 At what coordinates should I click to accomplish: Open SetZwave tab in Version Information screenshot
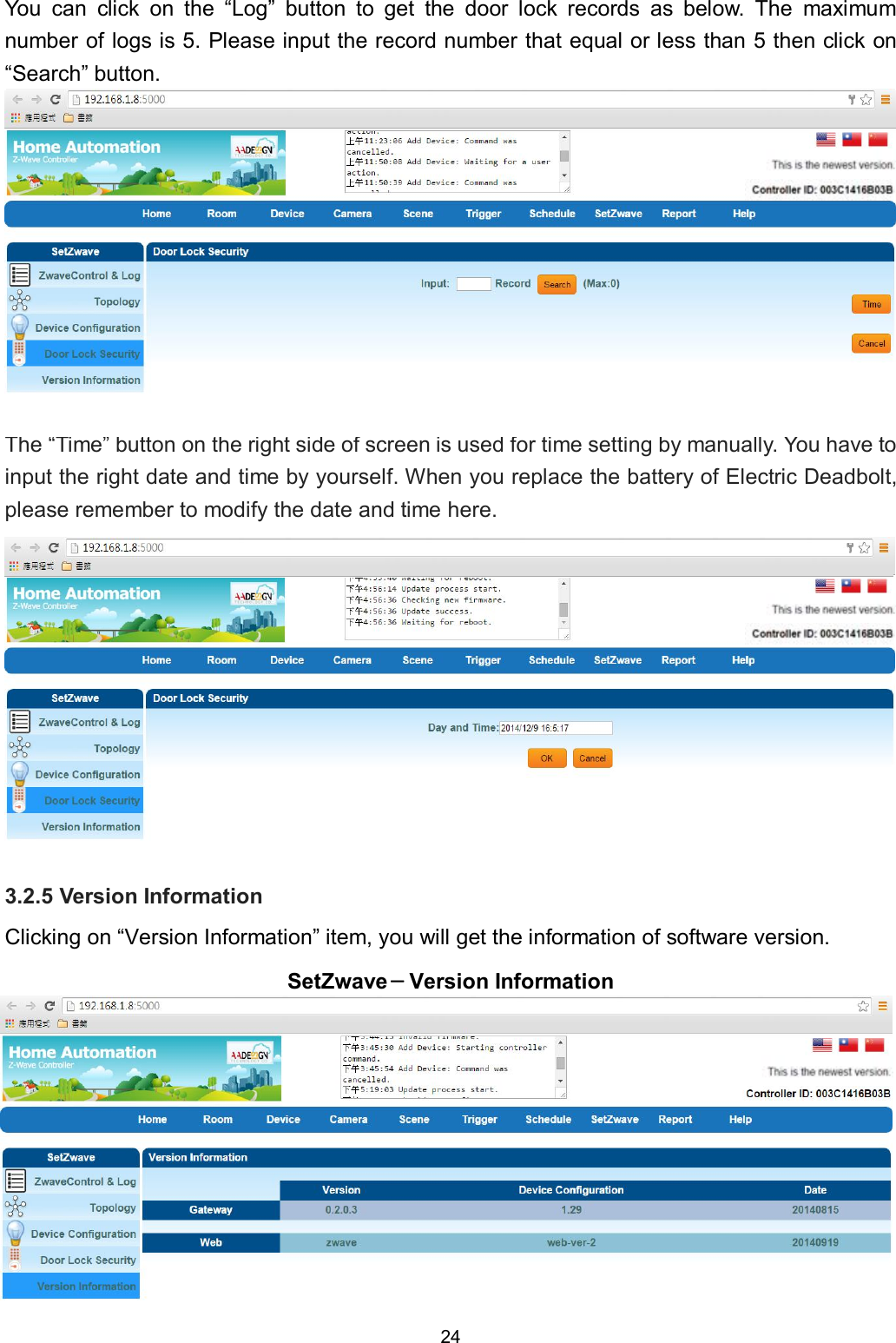[x=615, y=1120]
